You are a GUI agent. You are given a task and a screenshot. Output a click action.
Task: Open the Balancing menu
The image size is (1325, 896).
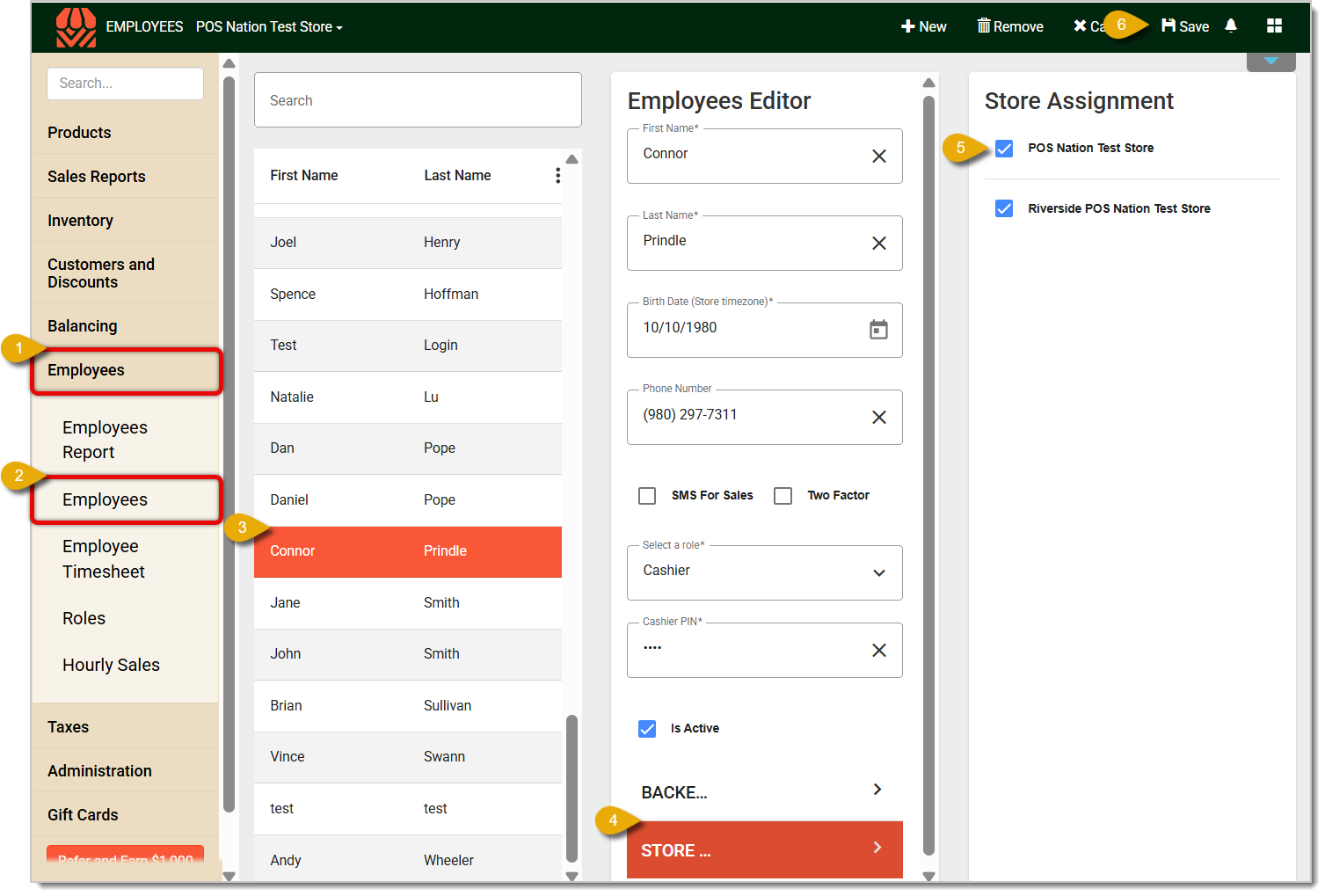pyautogui.click(x=125, y=326)
